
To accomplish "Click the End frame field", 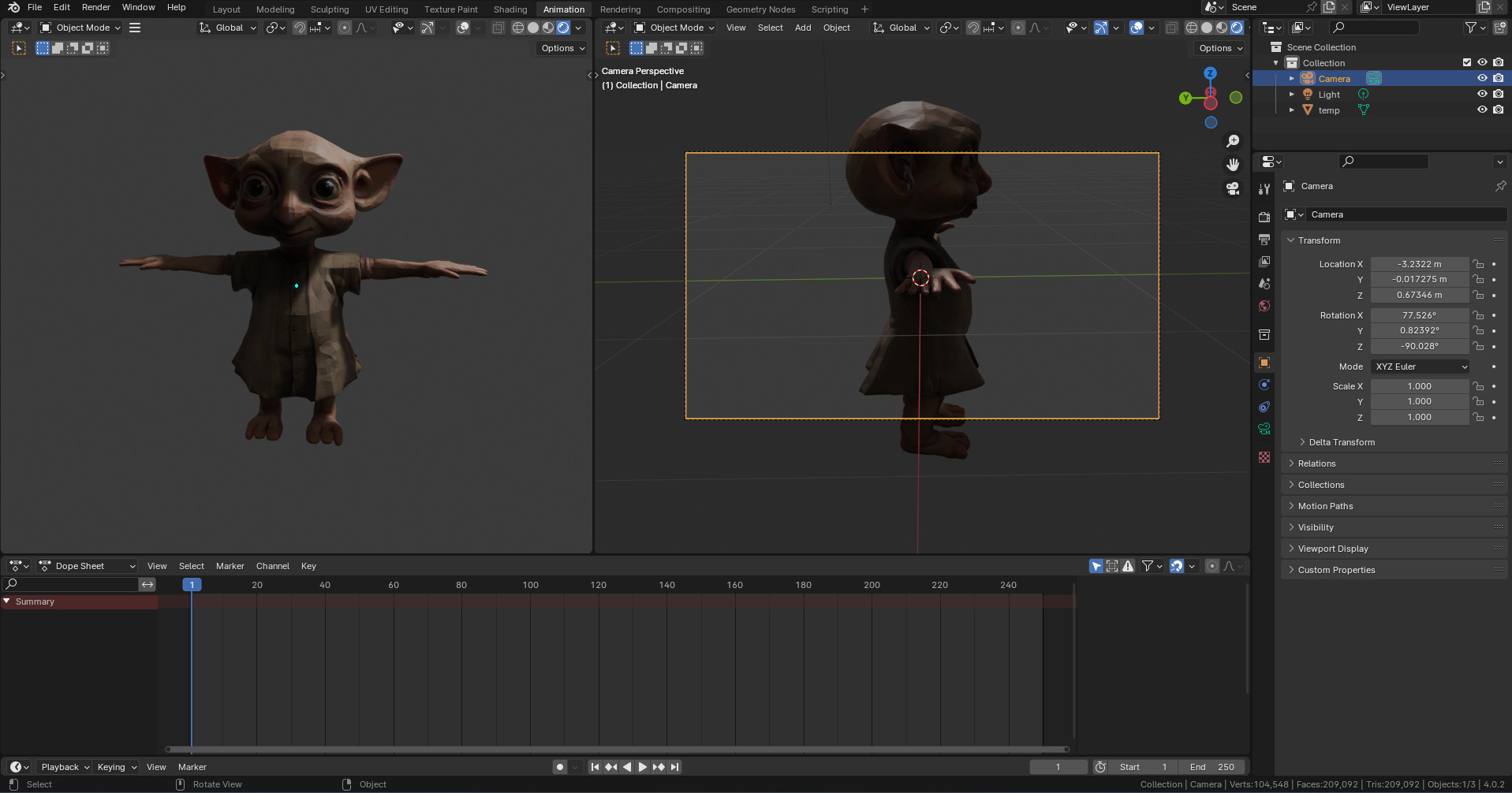I will pos(1211,767).
